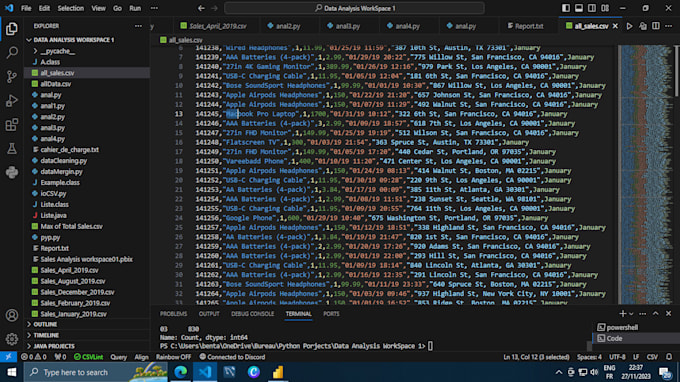Go forward with the navigation arrow
The image size is (680, 382).
(214, 8)
